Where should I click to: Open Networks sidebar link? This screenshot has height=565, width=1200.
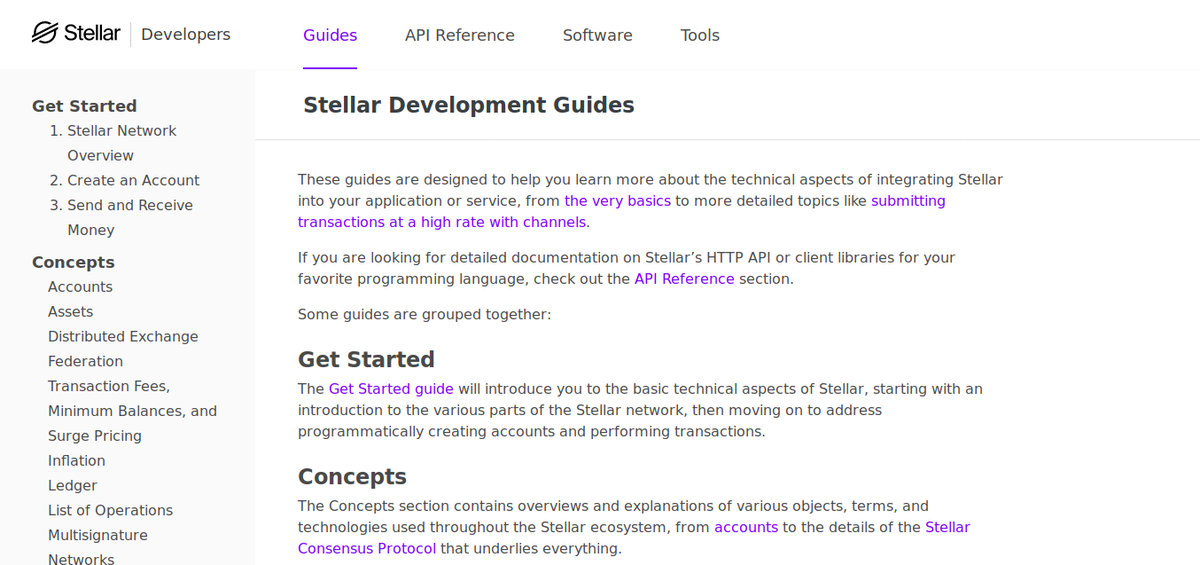pos(81,559)
